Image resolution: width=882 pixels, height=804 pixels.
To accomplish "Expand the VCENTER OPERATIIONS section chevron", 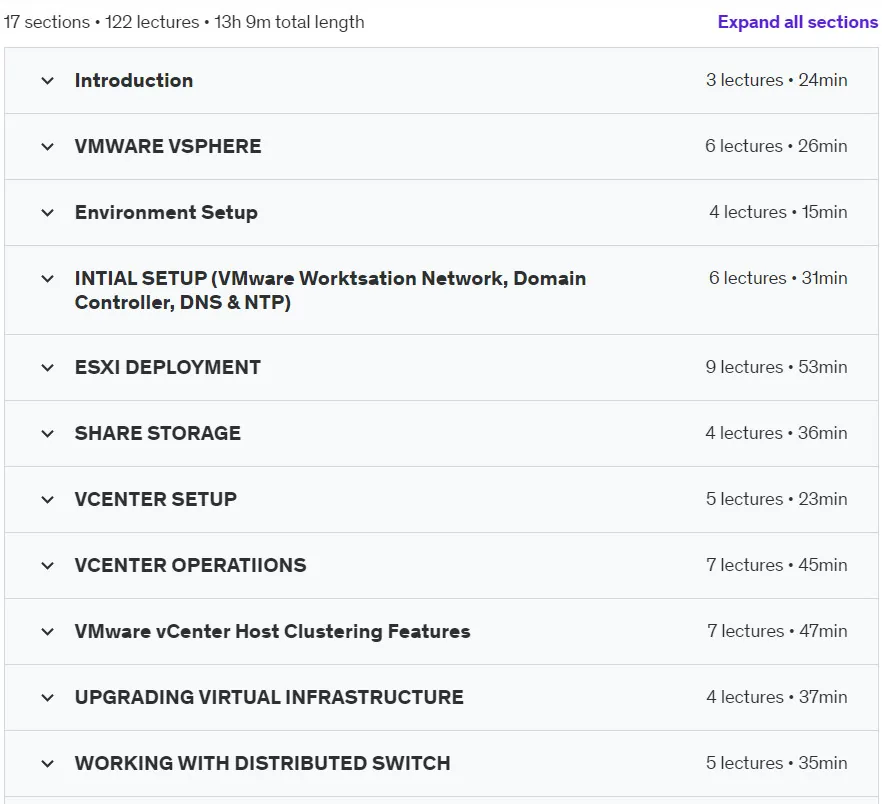I will [48, 565].
